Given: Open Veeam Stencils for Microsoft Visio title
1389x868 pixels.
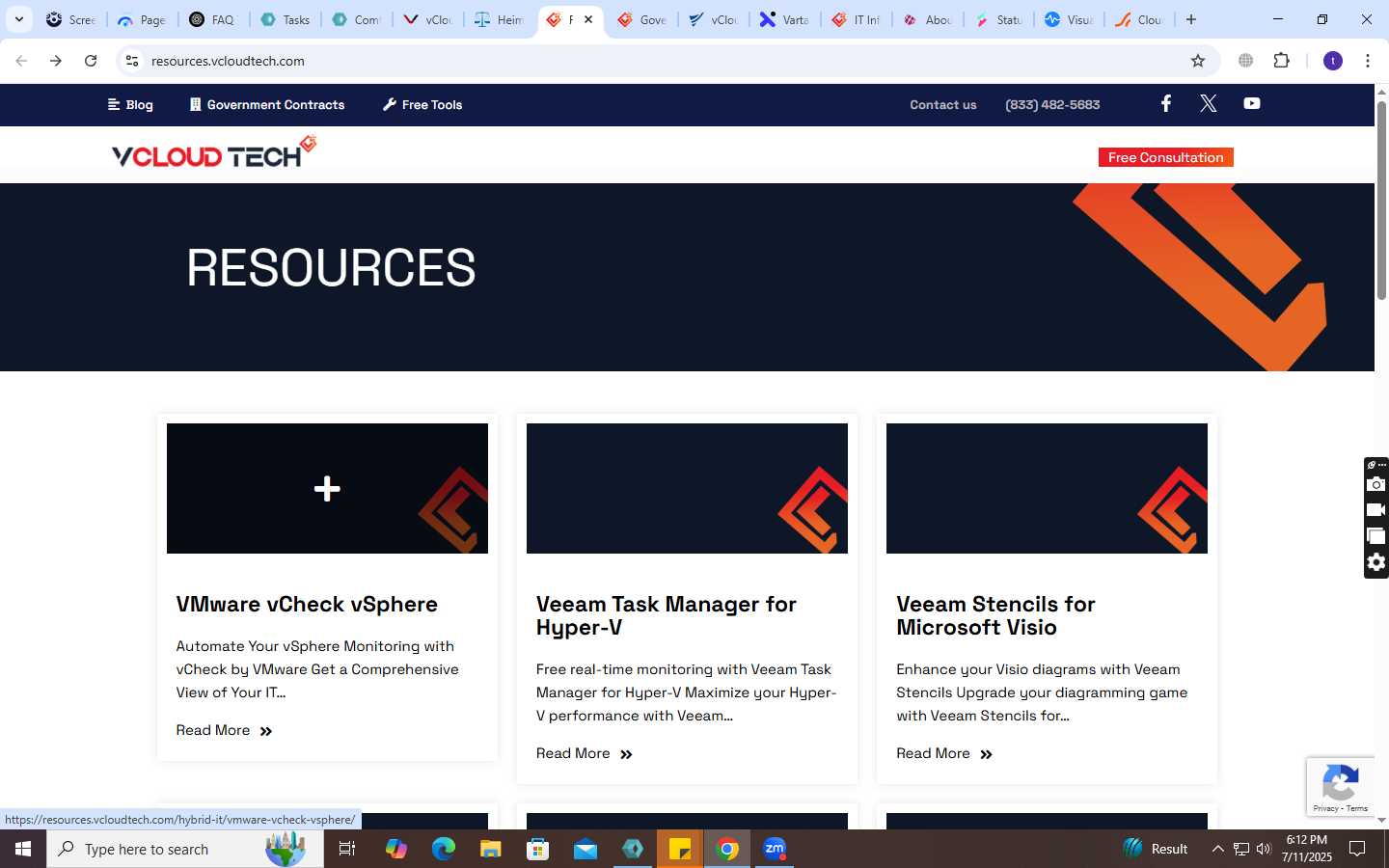Looking at the screenshot, I should click(x=995, y=615).
